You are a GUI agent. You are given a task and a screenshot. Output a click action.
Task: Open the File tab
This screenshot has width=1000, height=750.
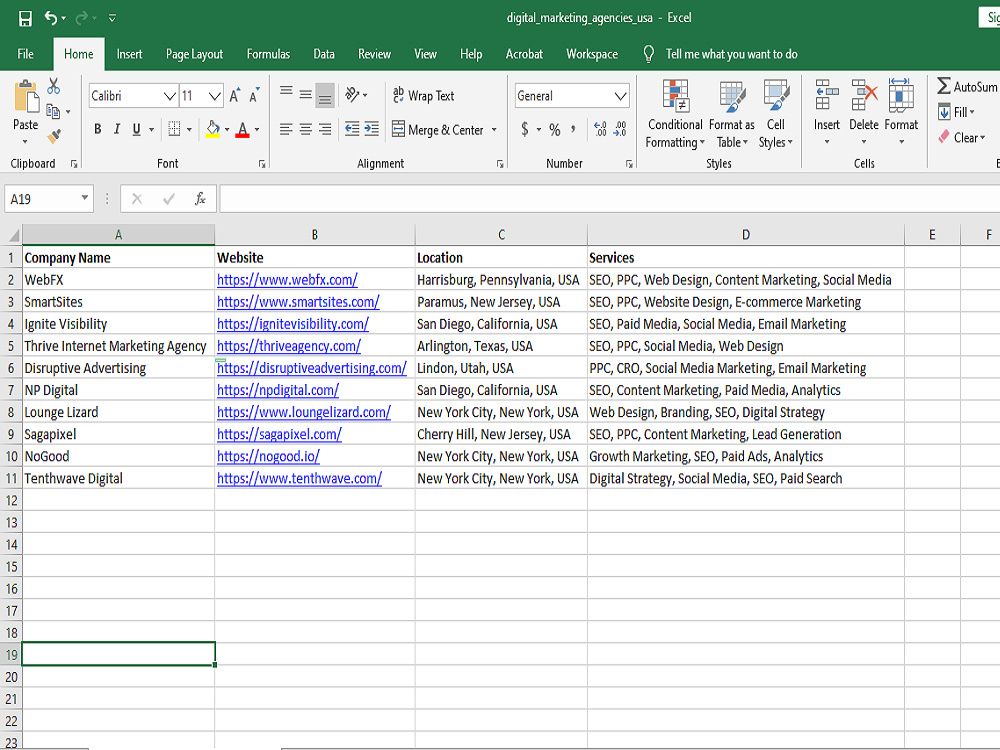(x=26, y=54)
